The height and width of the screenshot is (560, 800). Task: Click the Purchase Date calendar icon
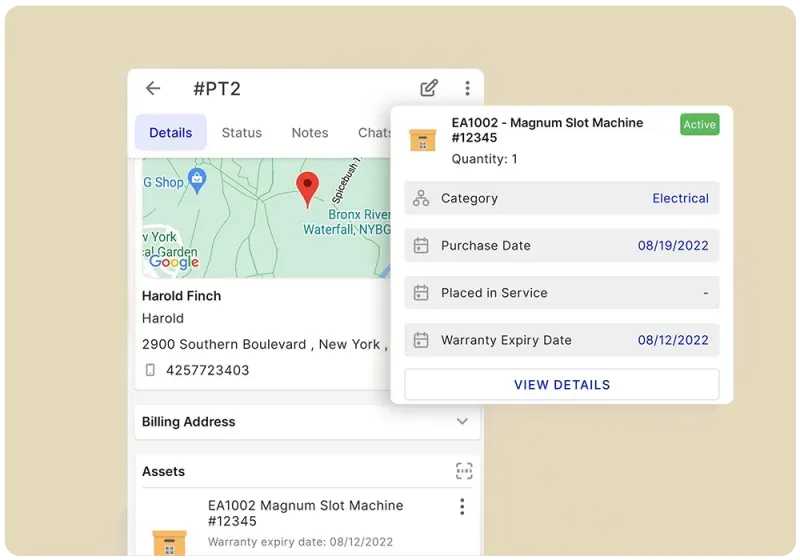[x=421, y=245]
